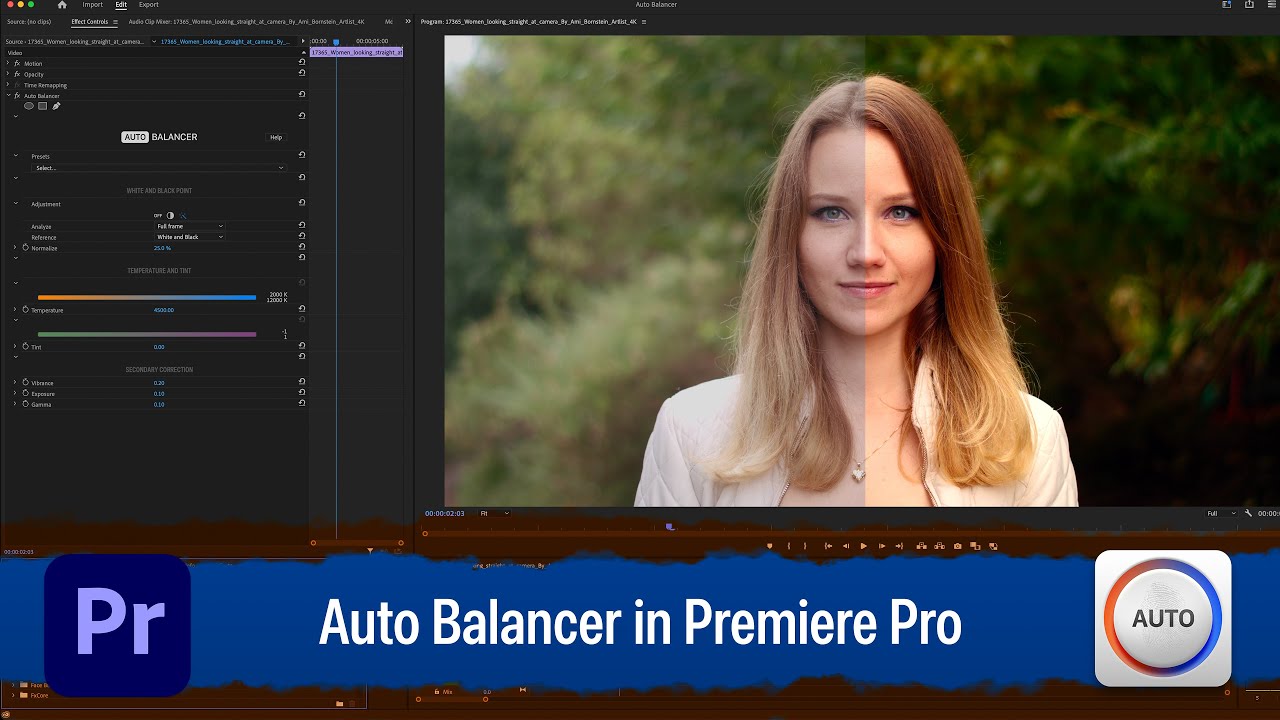Viewport: 1280px width, 720px height.
Task: Click the green-magenta tint gradient bar
Action: tap(147, 334)
